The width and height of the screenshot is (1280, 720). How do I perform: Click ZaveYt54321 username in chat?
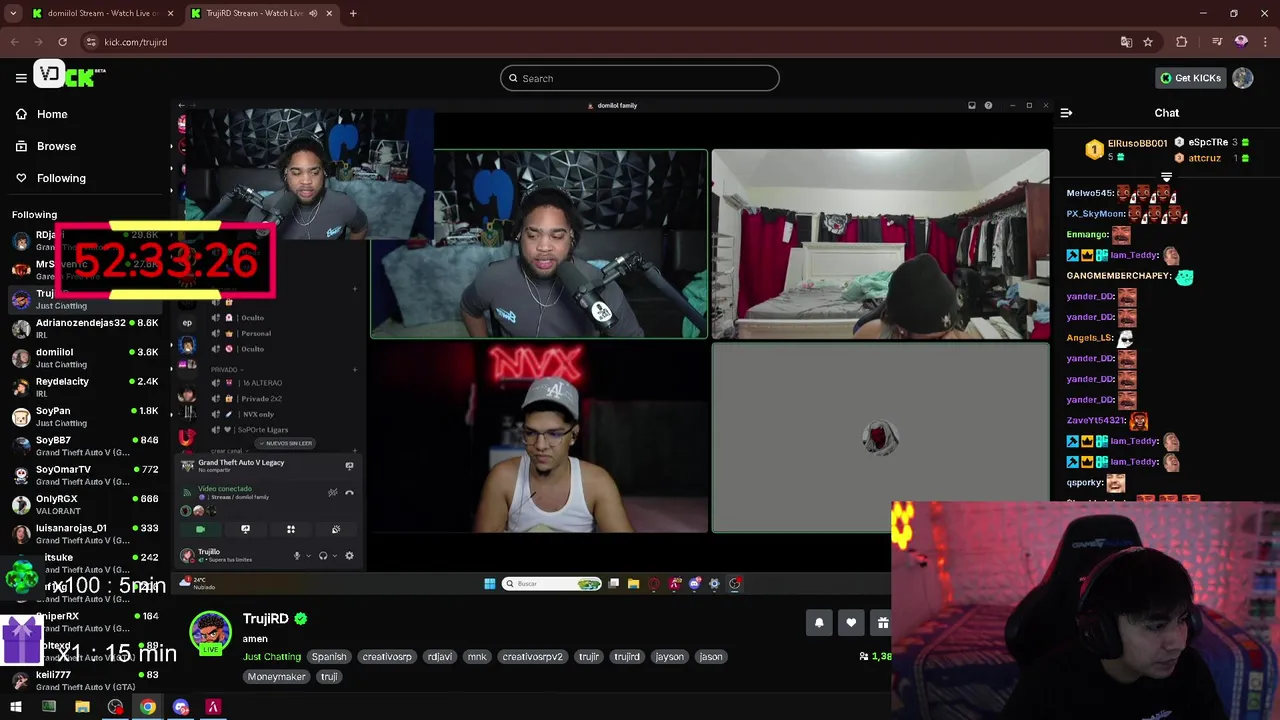1097,421
